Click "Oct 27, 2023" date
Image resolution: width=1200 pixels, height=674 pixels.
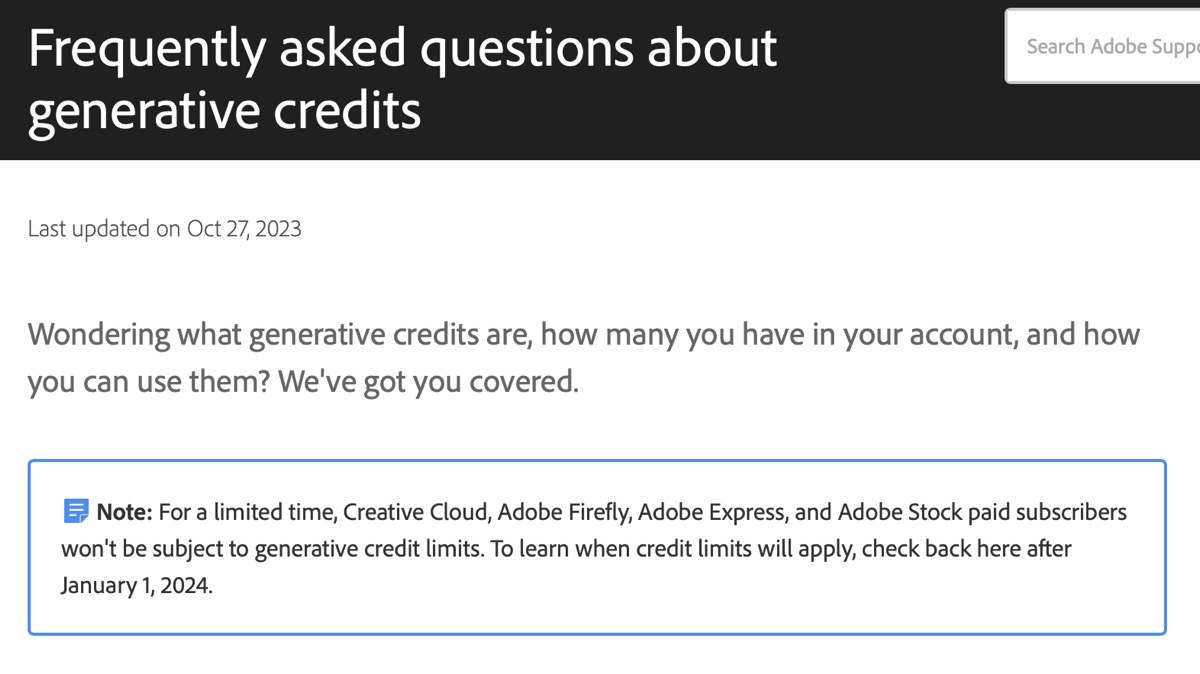244,229
